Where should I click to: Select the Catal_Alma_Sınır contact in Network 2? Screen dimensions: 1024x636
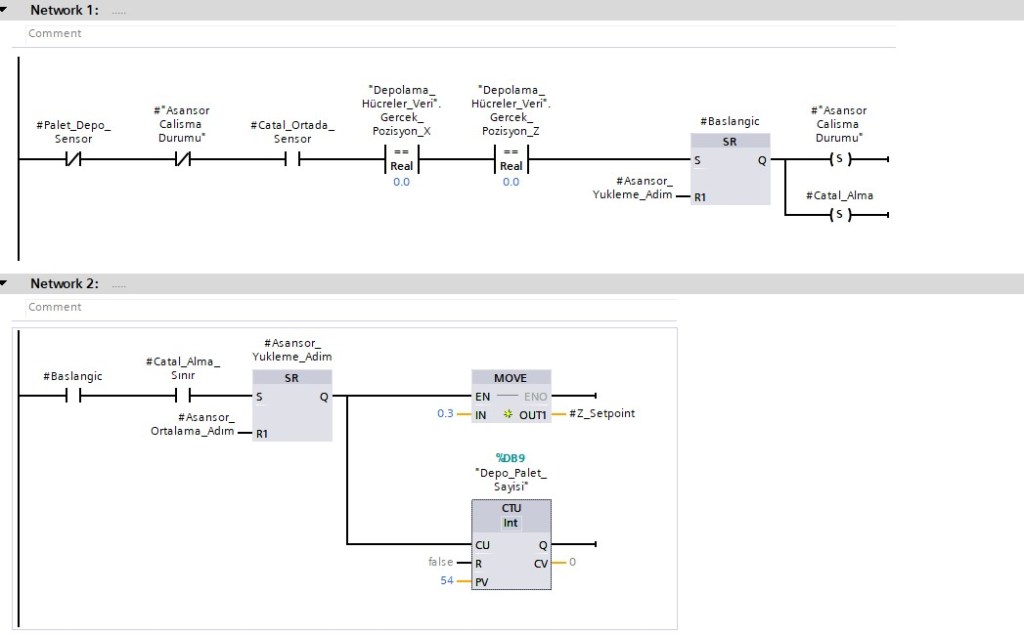click(182, 396)
